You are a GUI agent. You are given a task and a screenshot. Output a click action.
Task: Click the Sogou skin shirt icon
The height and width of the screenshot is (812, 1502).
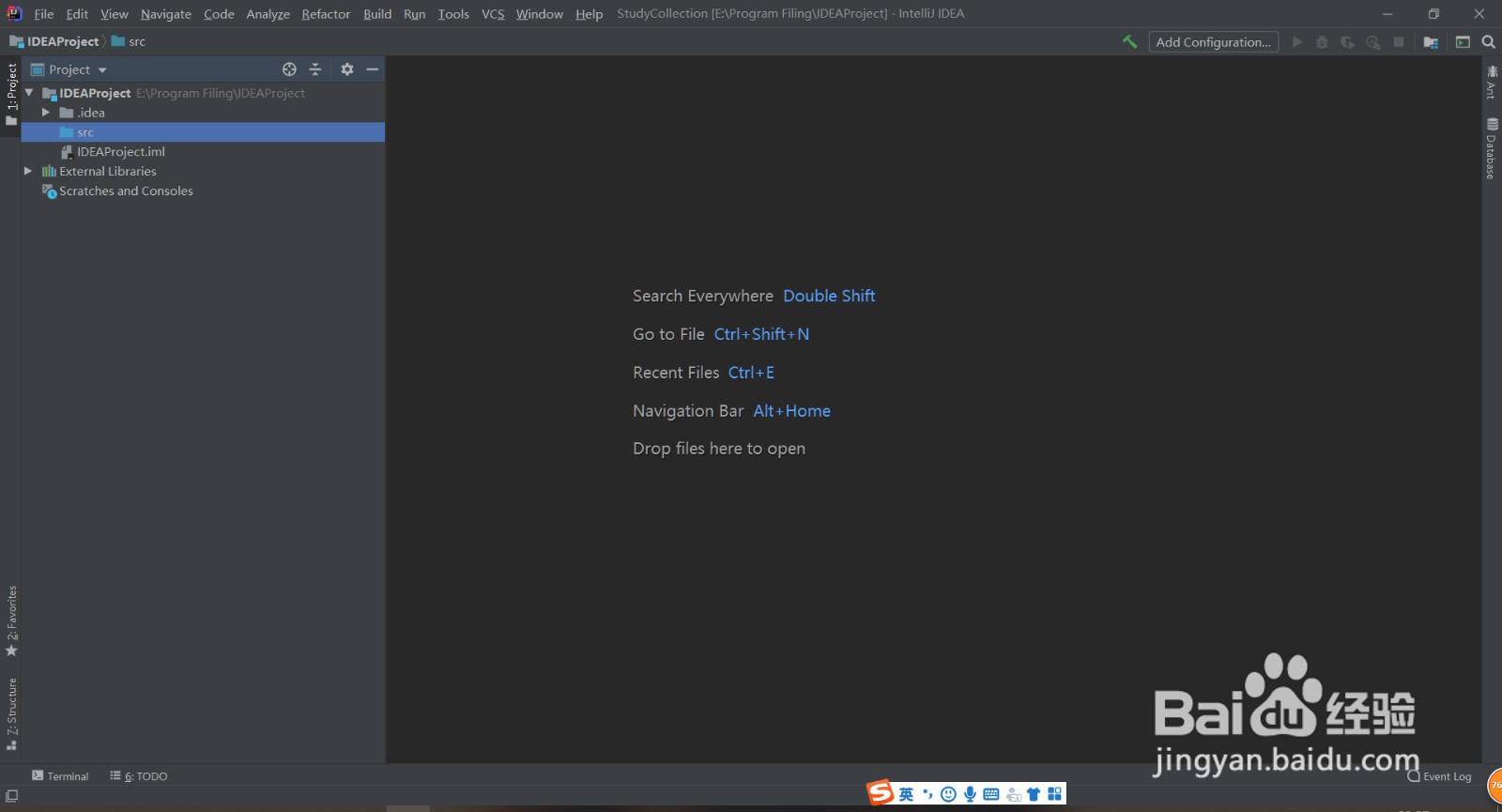click(x=1034, y=794)
